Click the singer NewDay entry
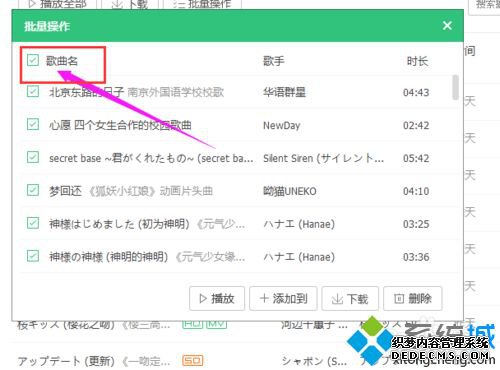Viewport: 500px width, 370px height. [282, 125]
